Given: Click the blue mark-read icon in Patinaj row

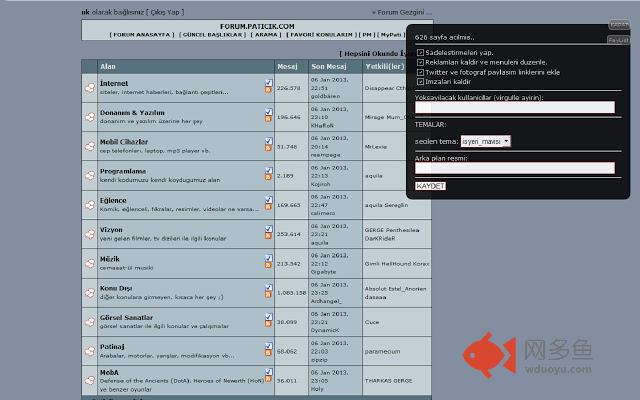Looking at the screenshot, I should [x=268, y=346].
